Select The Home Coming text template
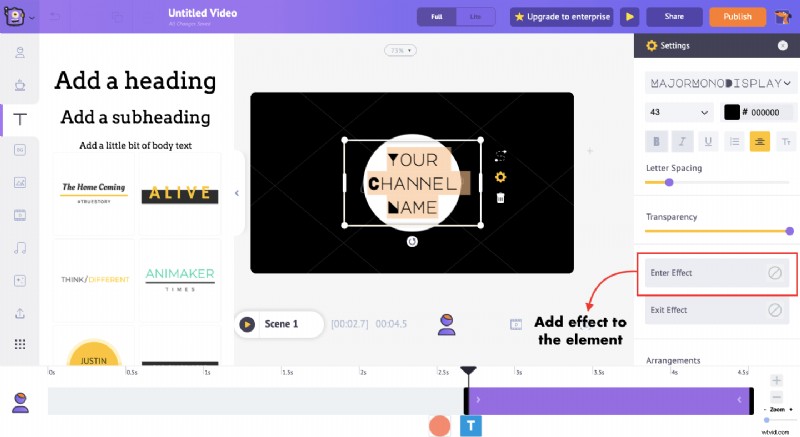The width and height of the screenshot is (800, 437). click(94, 194)
